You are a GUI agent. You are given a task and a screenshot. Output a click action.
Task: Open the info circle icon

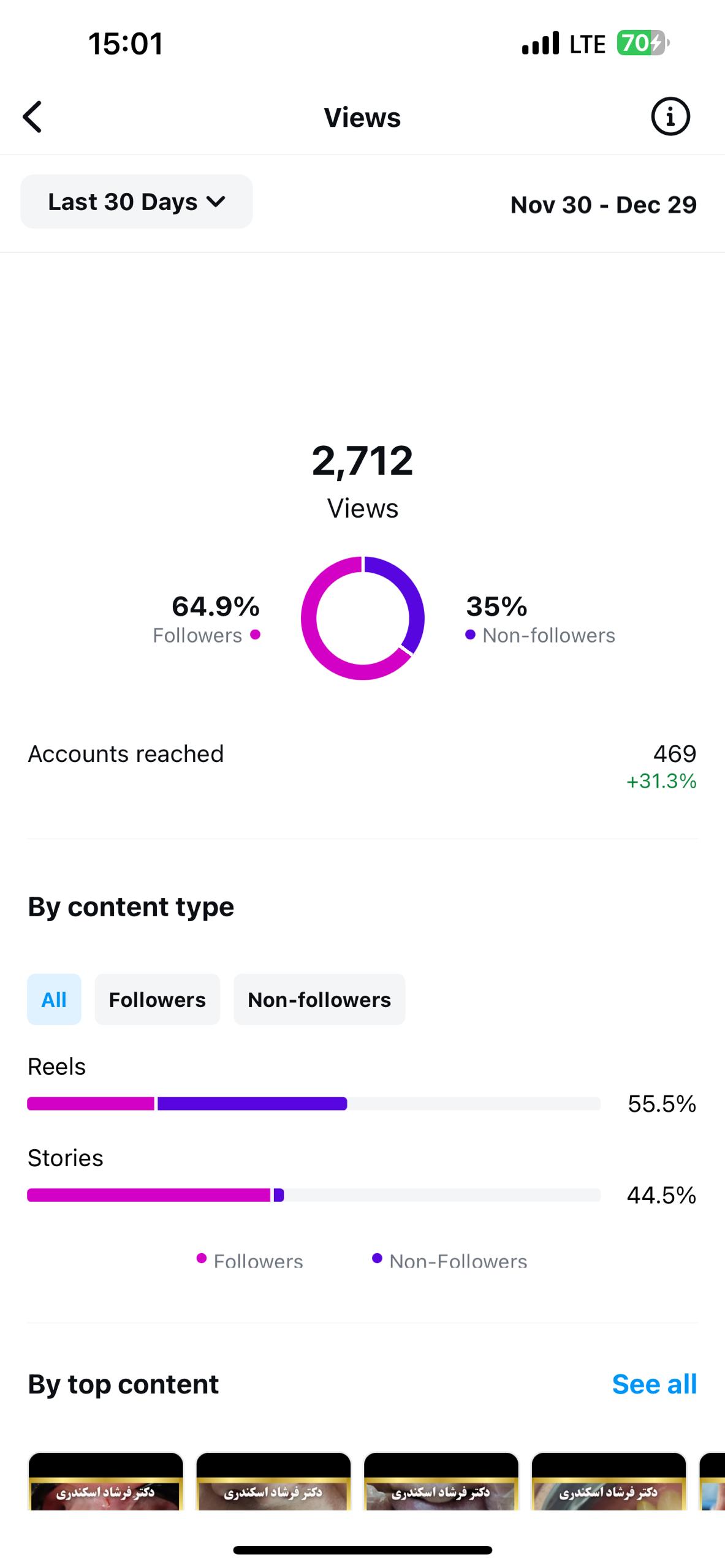pyautogui.click(x=670, y=116)
